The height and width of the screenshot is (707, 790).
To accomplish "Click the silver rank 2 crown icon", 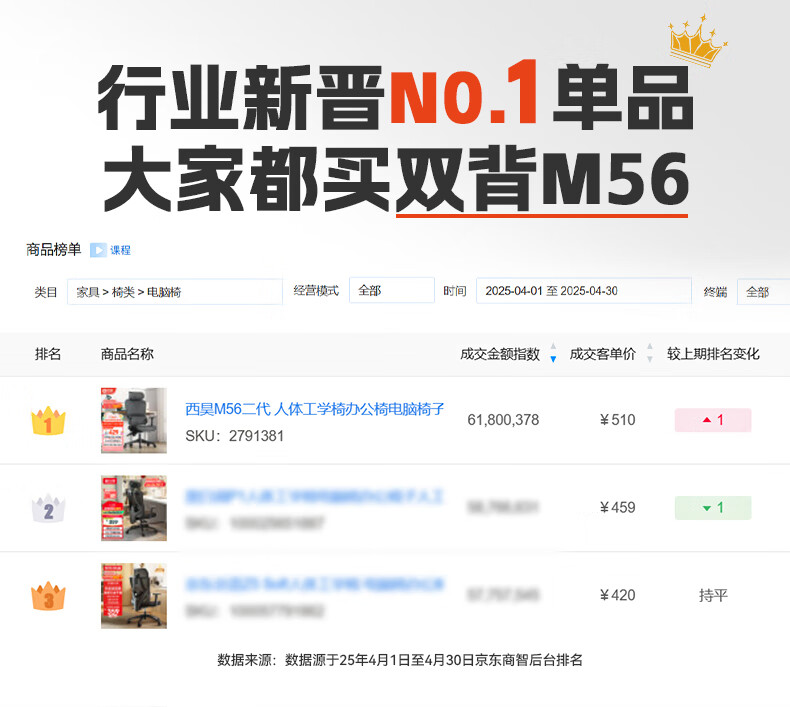I will (x=48, y=508).
